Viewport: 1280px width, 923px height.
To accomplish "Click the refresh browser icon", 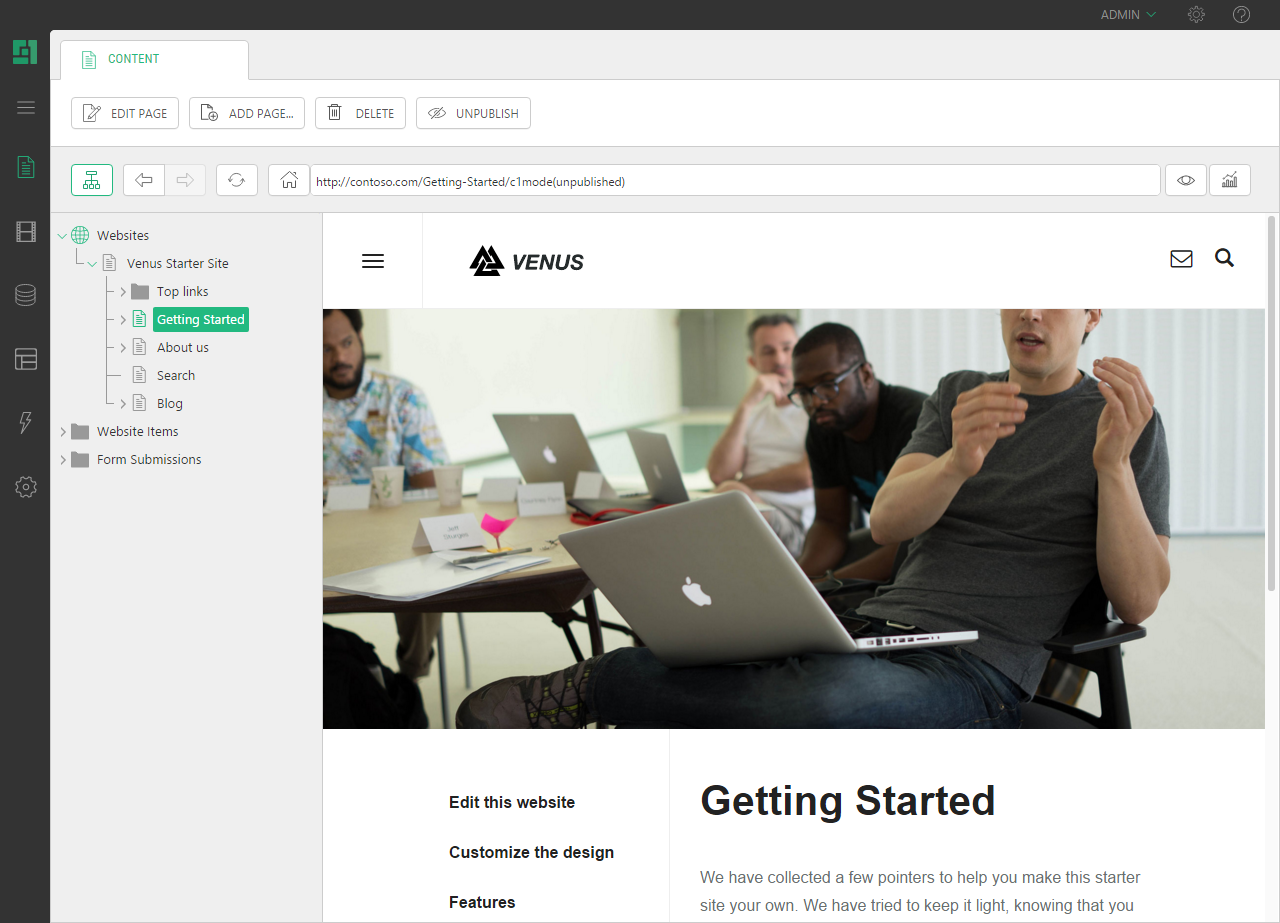I will (x=236, y=180).
